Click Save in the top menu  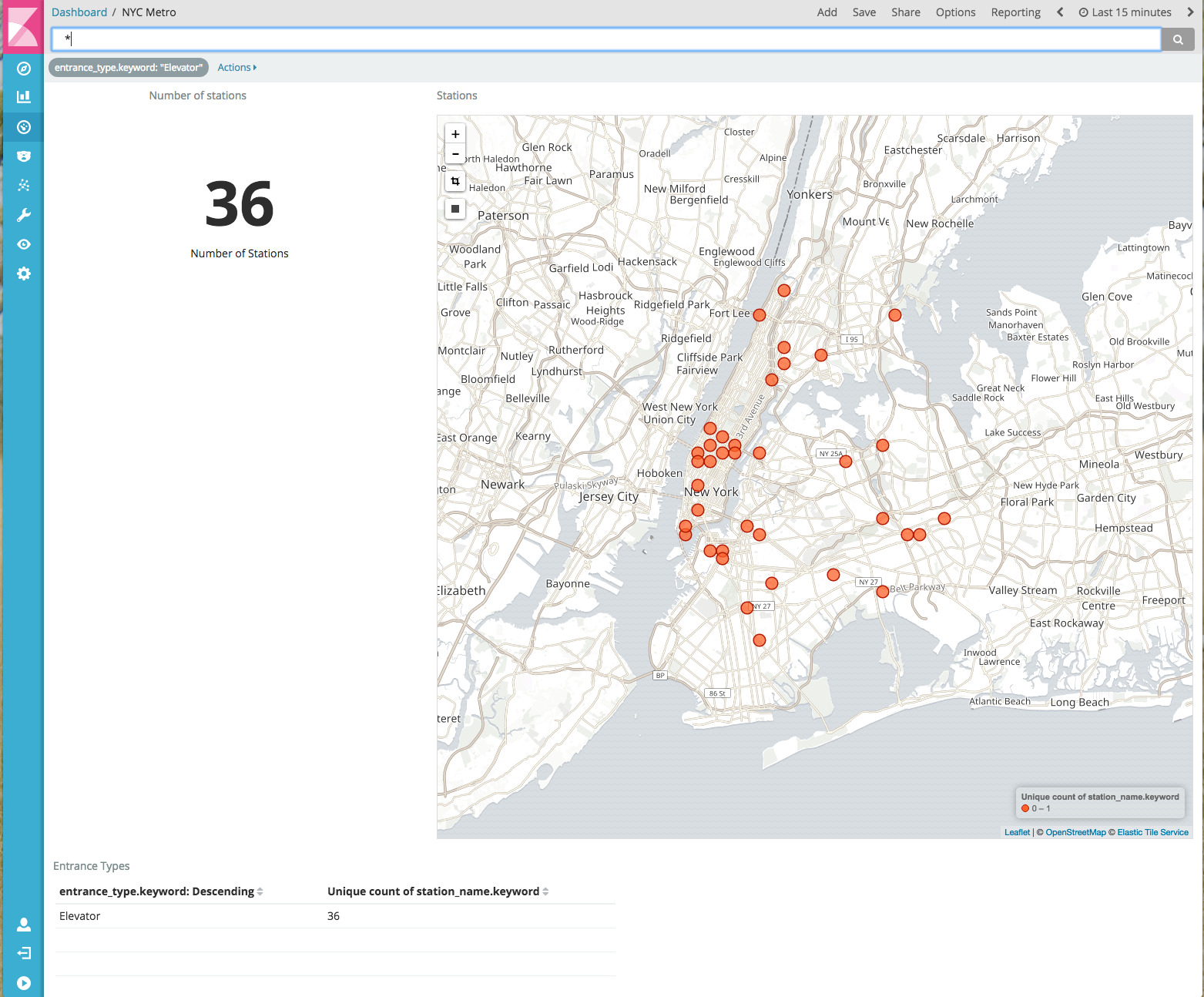864,12
